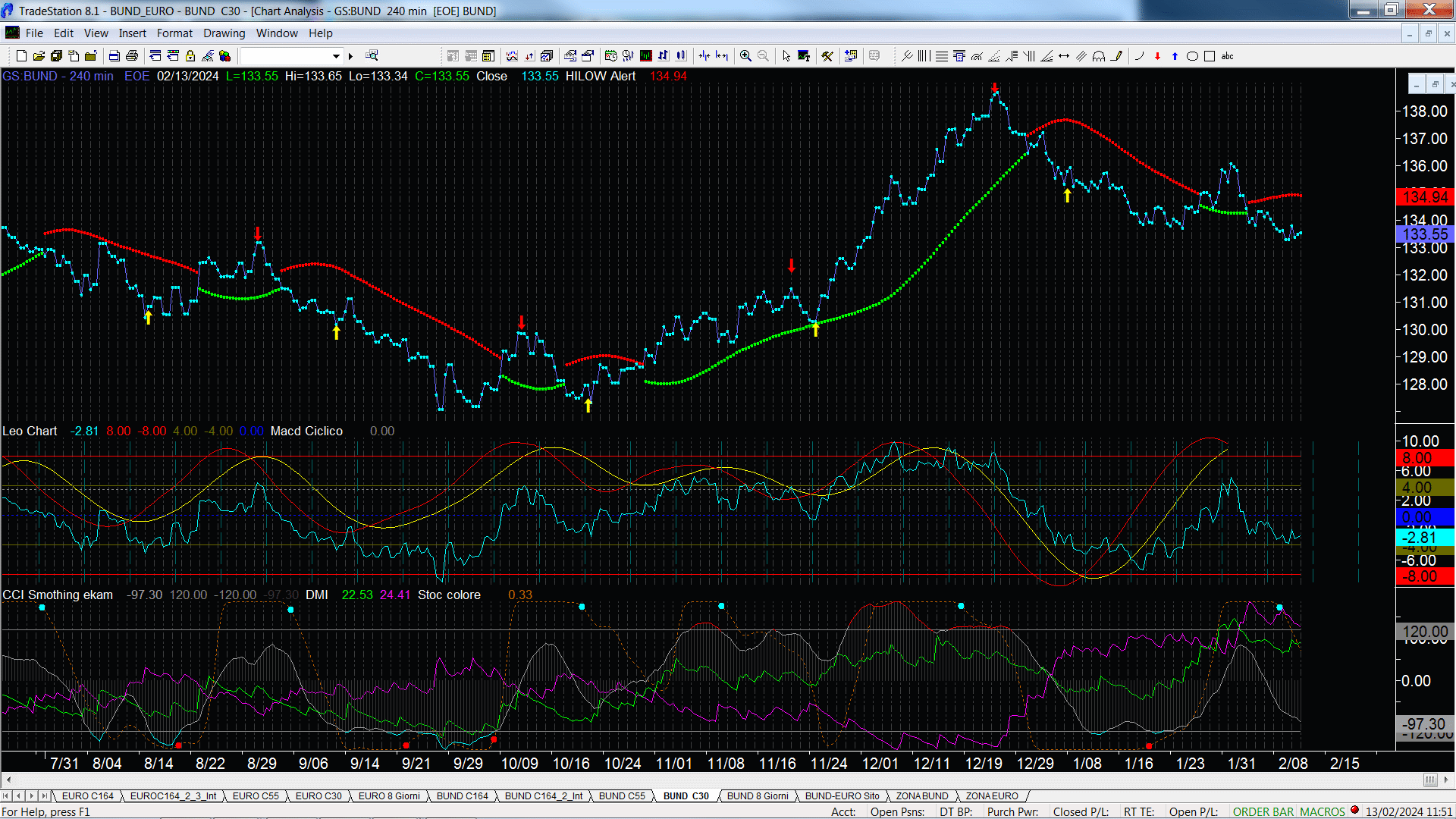1456x819 pixels.
Task: Click ORDER BAR in status bar
Action: (x=1263, y=812)
